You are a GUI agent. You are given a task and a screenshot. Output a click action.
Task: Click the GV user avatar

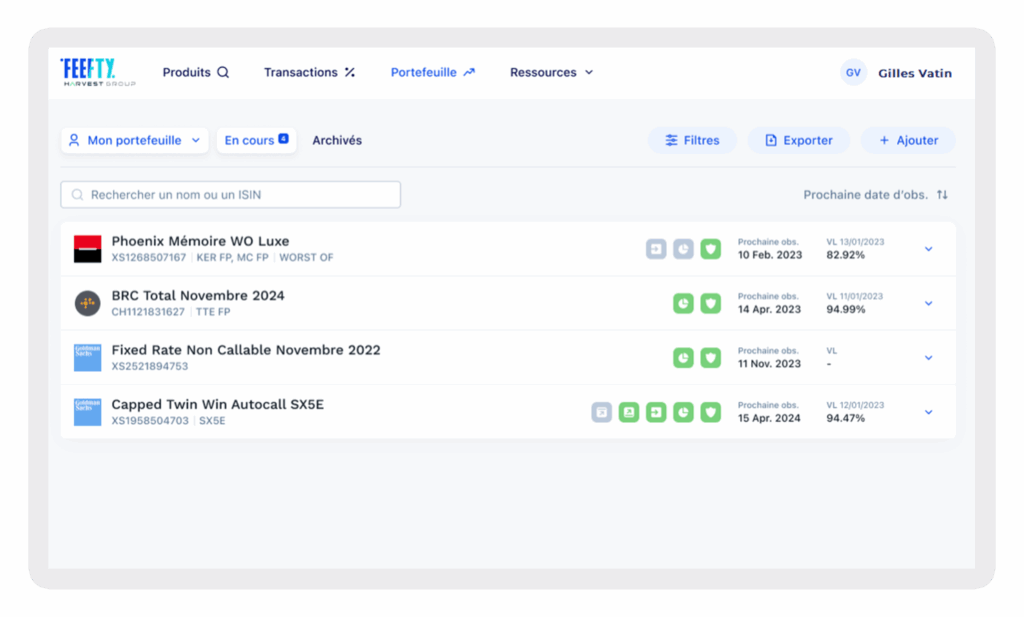click(853, 73)
